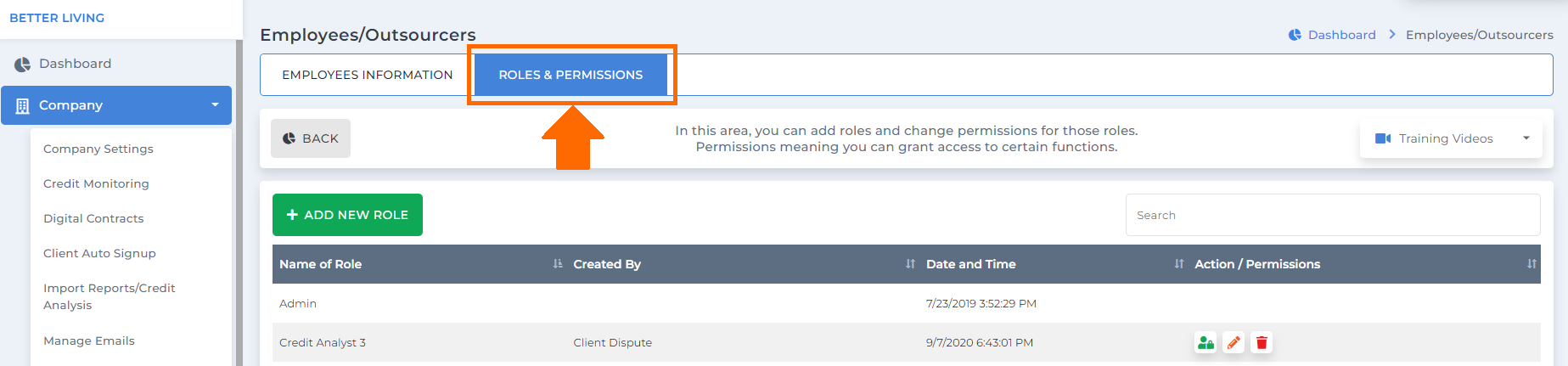This screenshot has height=366, width=1568.
Task: Sort by Name of Role column arrows
Action: (x=558, y=264)
